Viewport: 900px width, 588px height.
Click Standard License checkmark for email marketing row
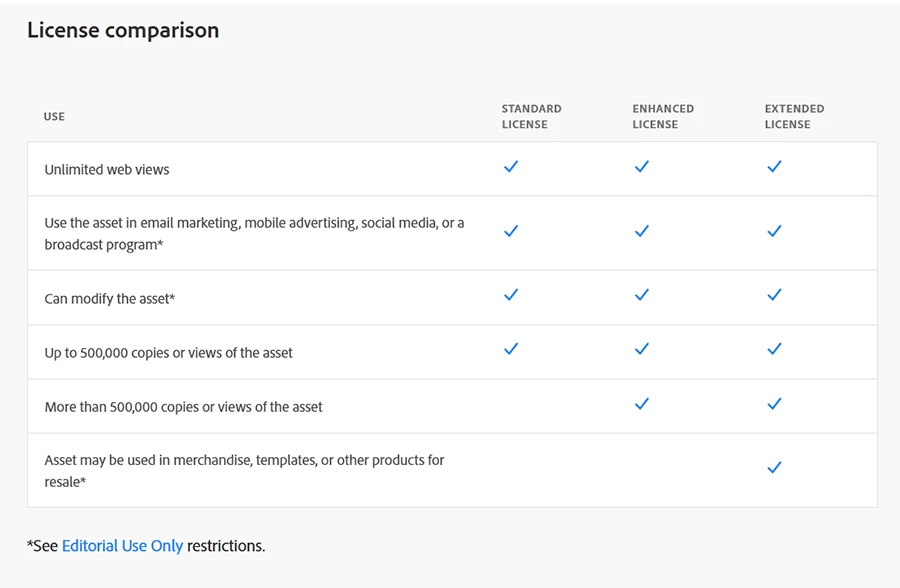click(511, 231)
